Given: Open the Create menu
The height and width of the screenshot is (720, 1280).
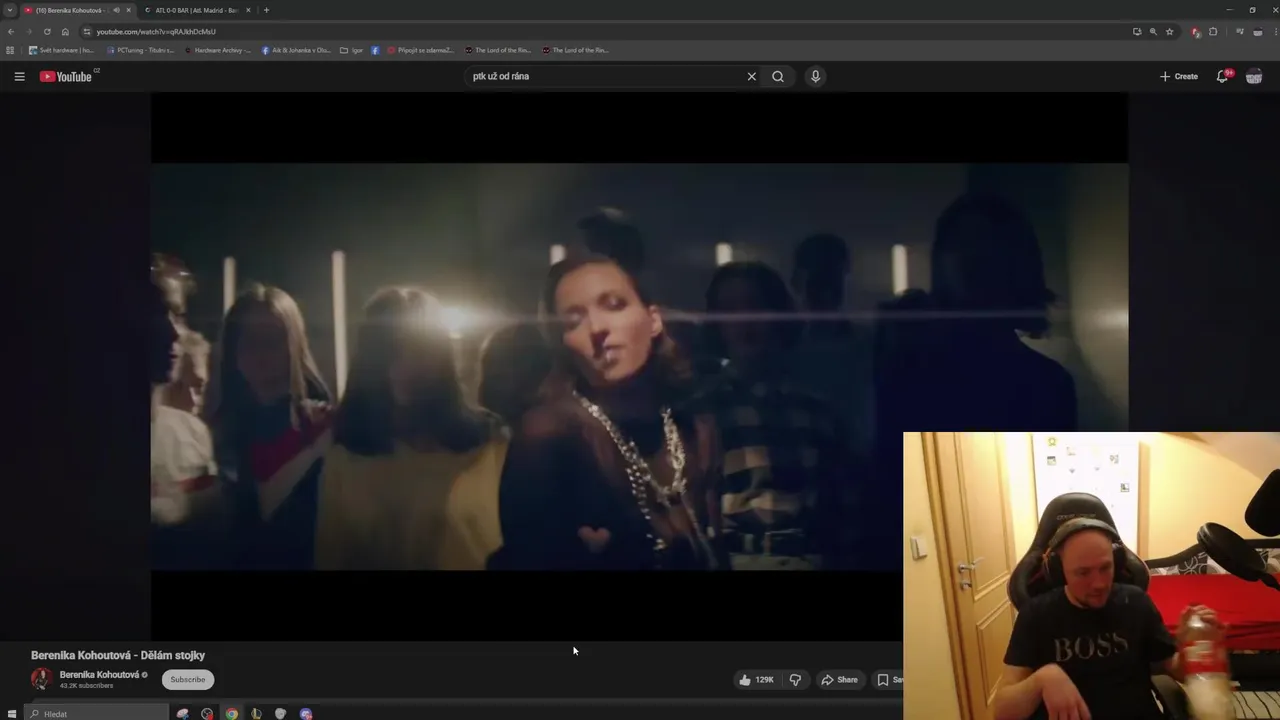Looking at the screenshot, I should tap(1179, 76).
